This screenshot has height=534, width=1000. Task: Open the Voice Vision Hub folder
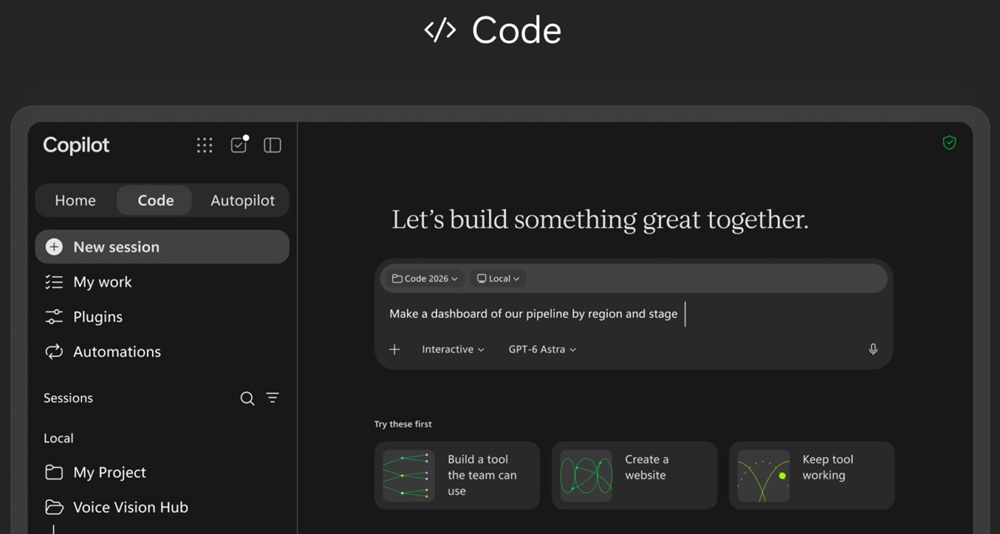click(x=162, y=507)
